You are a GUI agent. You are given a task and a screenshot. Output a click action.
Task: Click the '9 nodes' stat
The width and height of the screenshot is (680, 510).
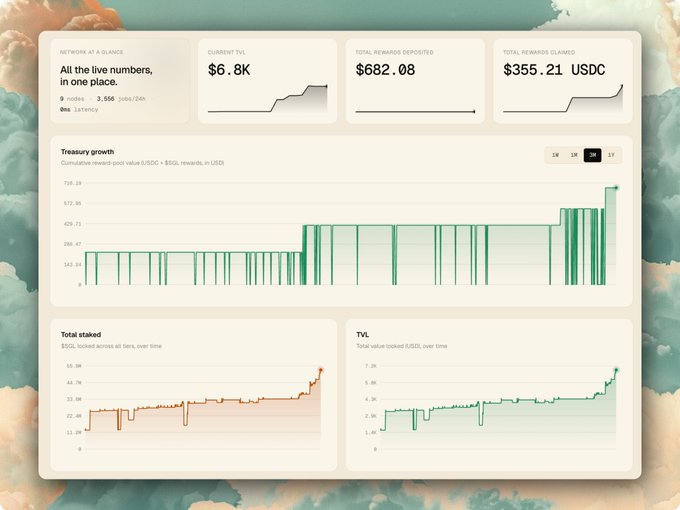72,99
